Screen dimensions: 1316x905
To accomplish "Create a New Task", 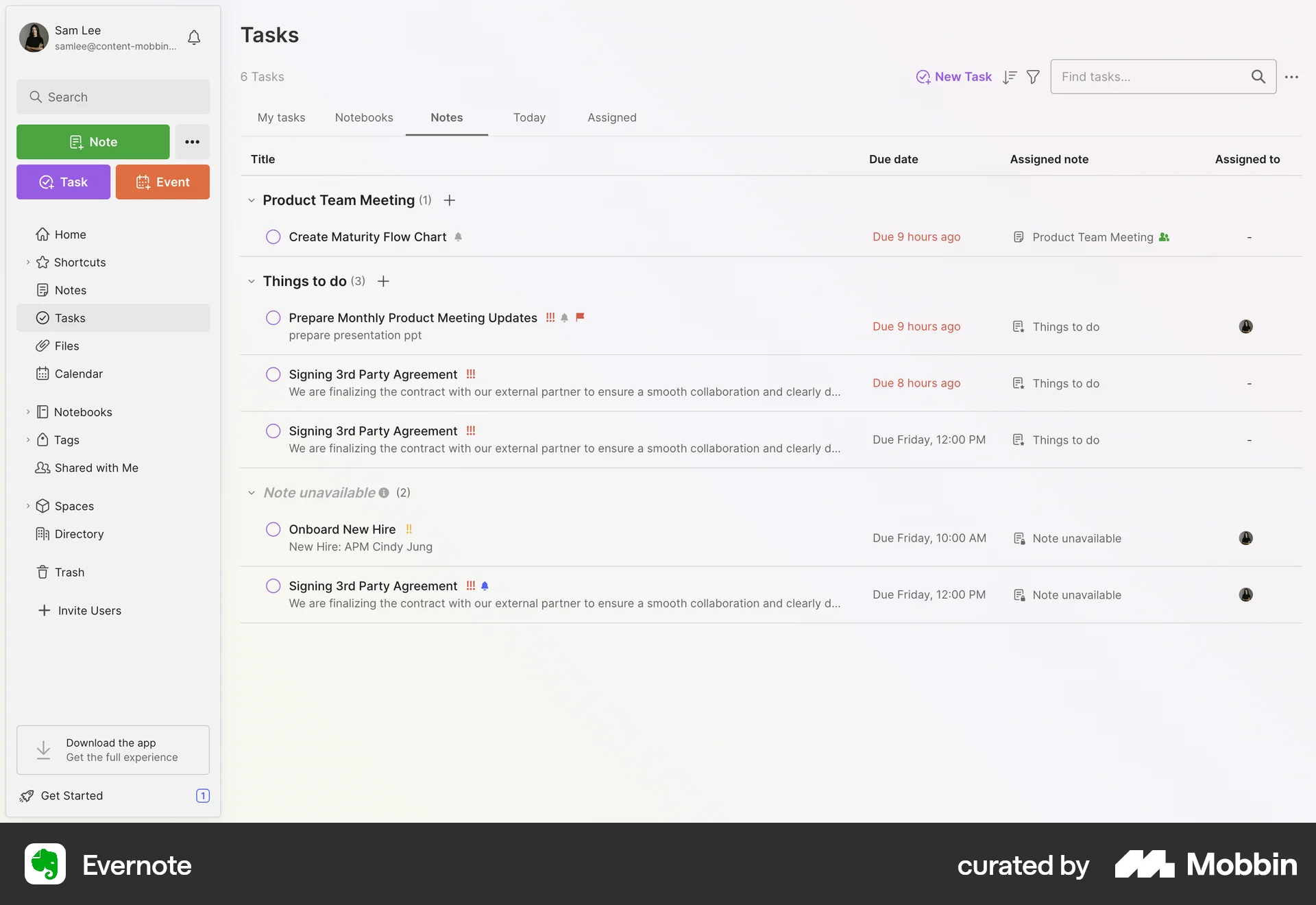I will coord(953,76).
